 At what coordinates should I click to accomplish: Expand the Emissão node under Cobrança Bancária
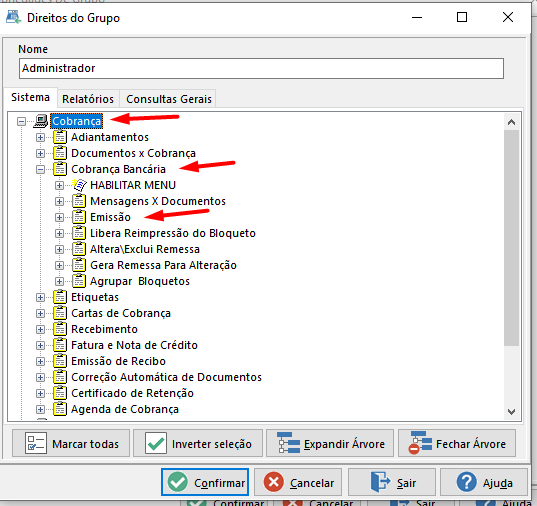[59, 217]
